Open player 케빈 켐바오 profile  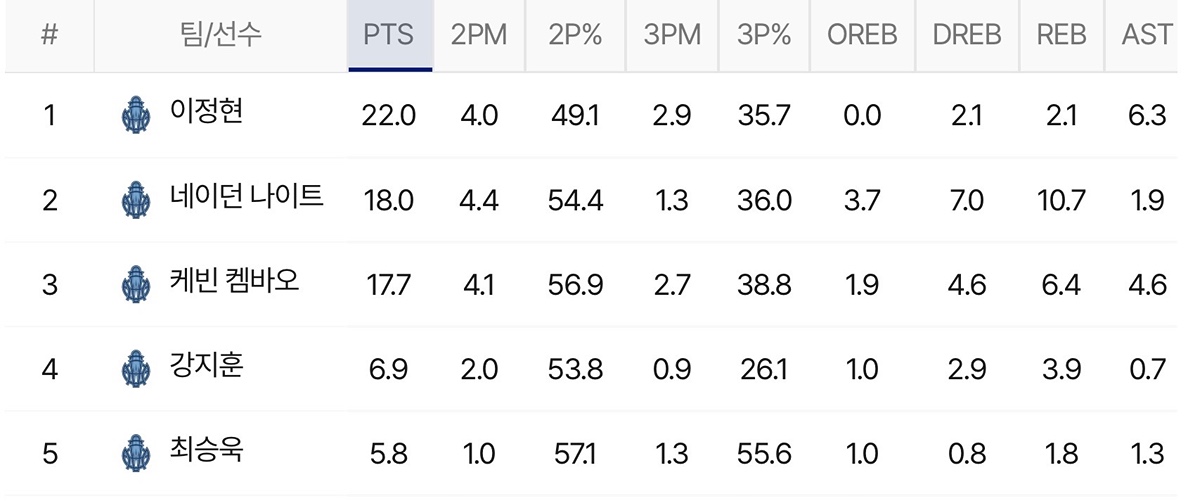coord(234,281)
